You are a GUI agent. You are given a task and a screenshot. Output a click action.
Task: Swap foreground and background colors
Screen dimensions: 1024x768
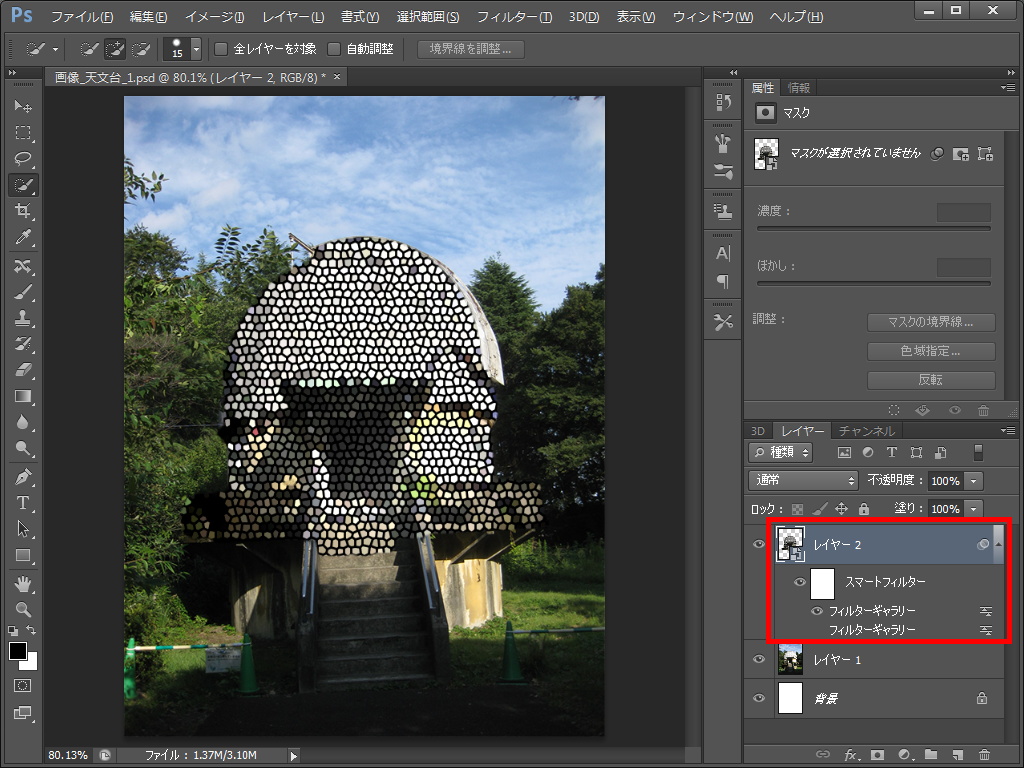pyautogui.click(x=31, y=630)
